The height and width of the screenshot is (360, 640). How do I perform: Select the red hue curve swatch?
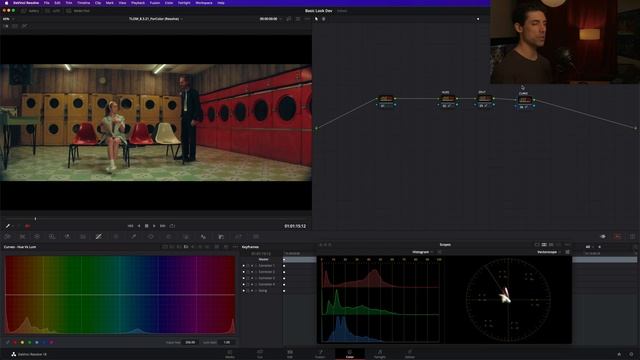tap(15, 342)
